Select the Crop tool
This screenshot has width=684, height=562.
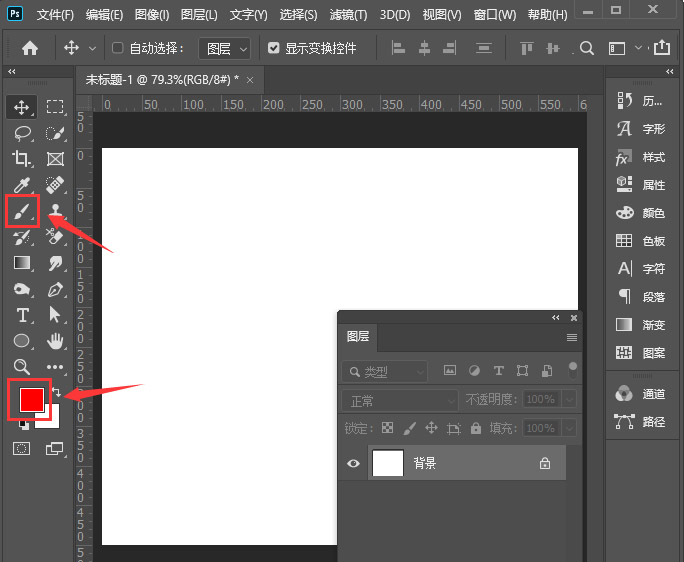[x=21, y=158]
